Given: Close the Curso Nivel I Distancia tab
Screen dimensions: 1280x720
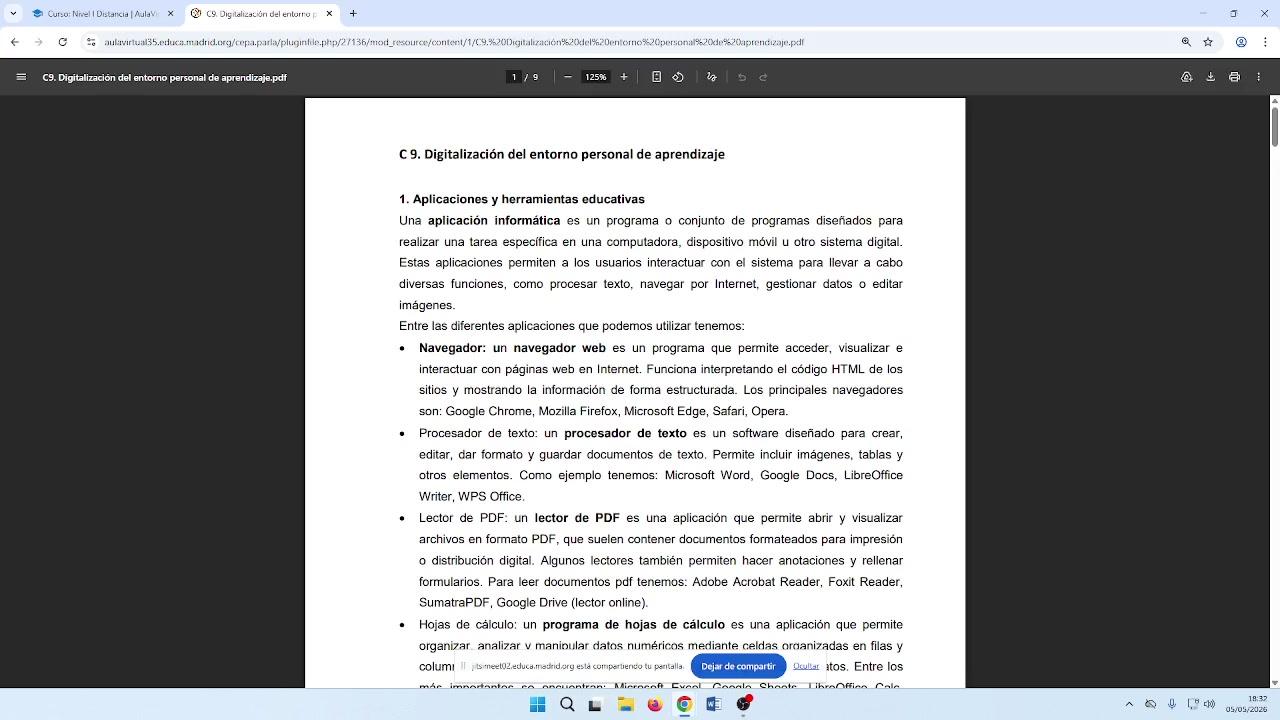Looking at the screenshot, I should (170, 14).
